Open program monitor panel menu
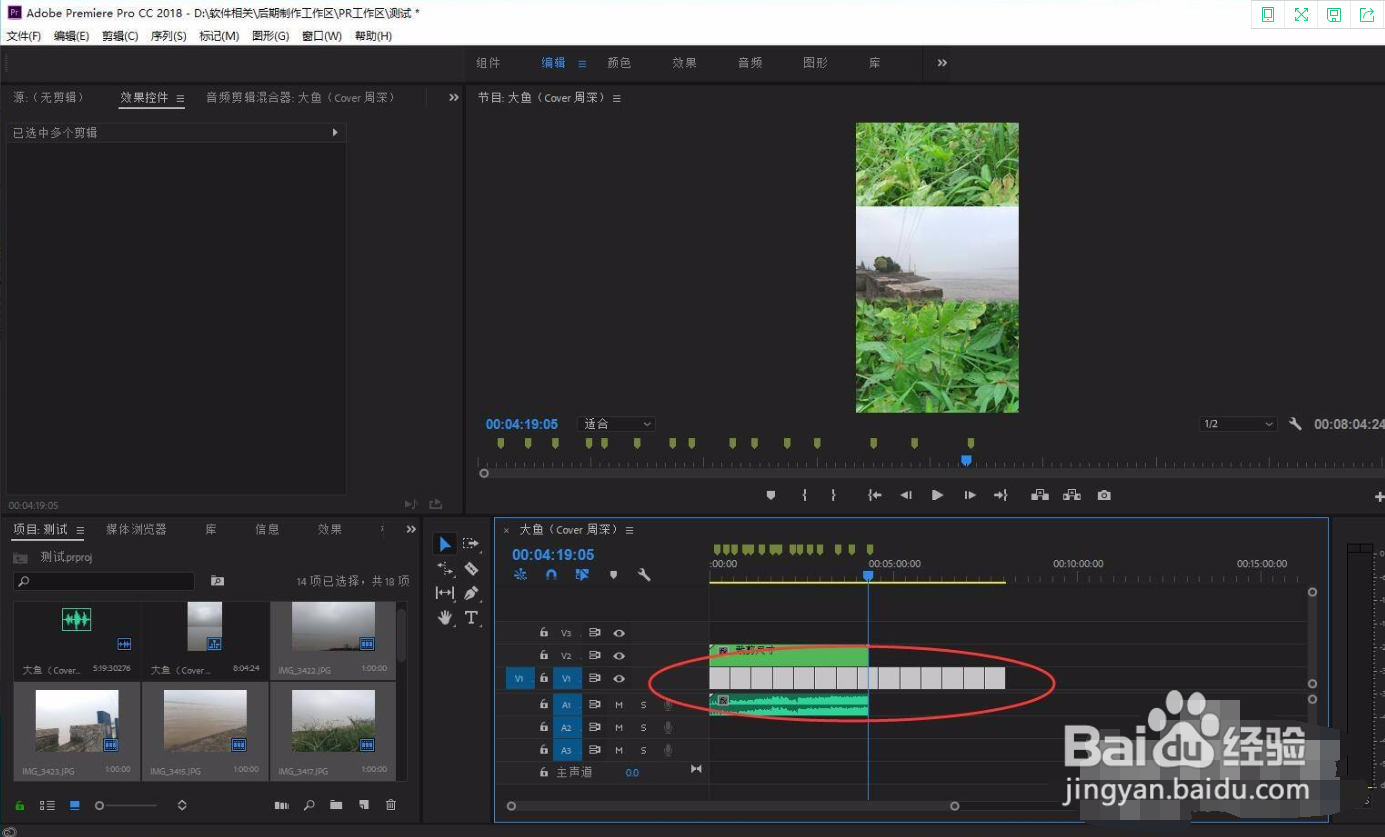 (x=617, y=98)
